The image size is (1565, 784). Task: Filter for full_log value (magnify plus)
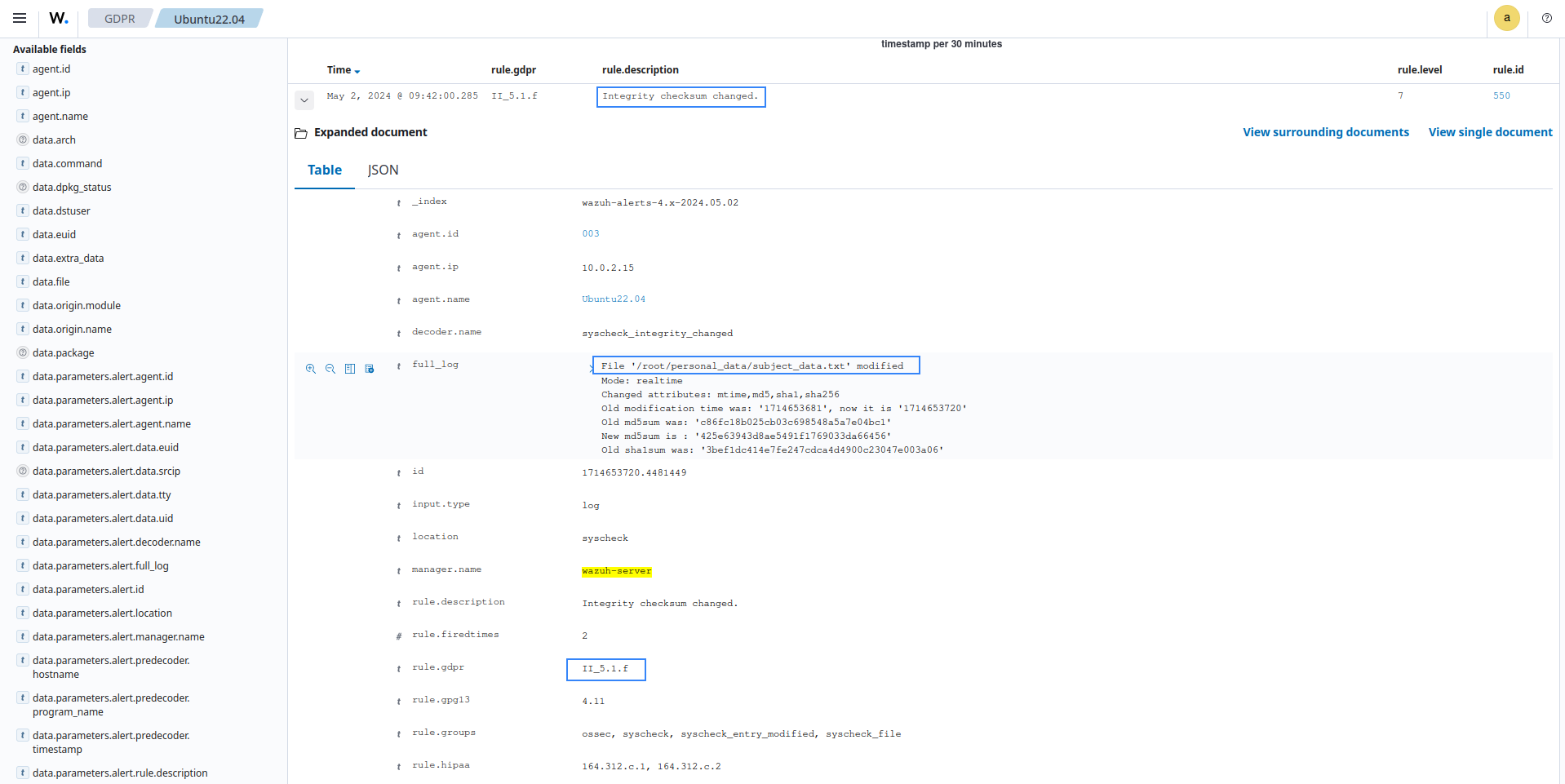tap(311, 369)
